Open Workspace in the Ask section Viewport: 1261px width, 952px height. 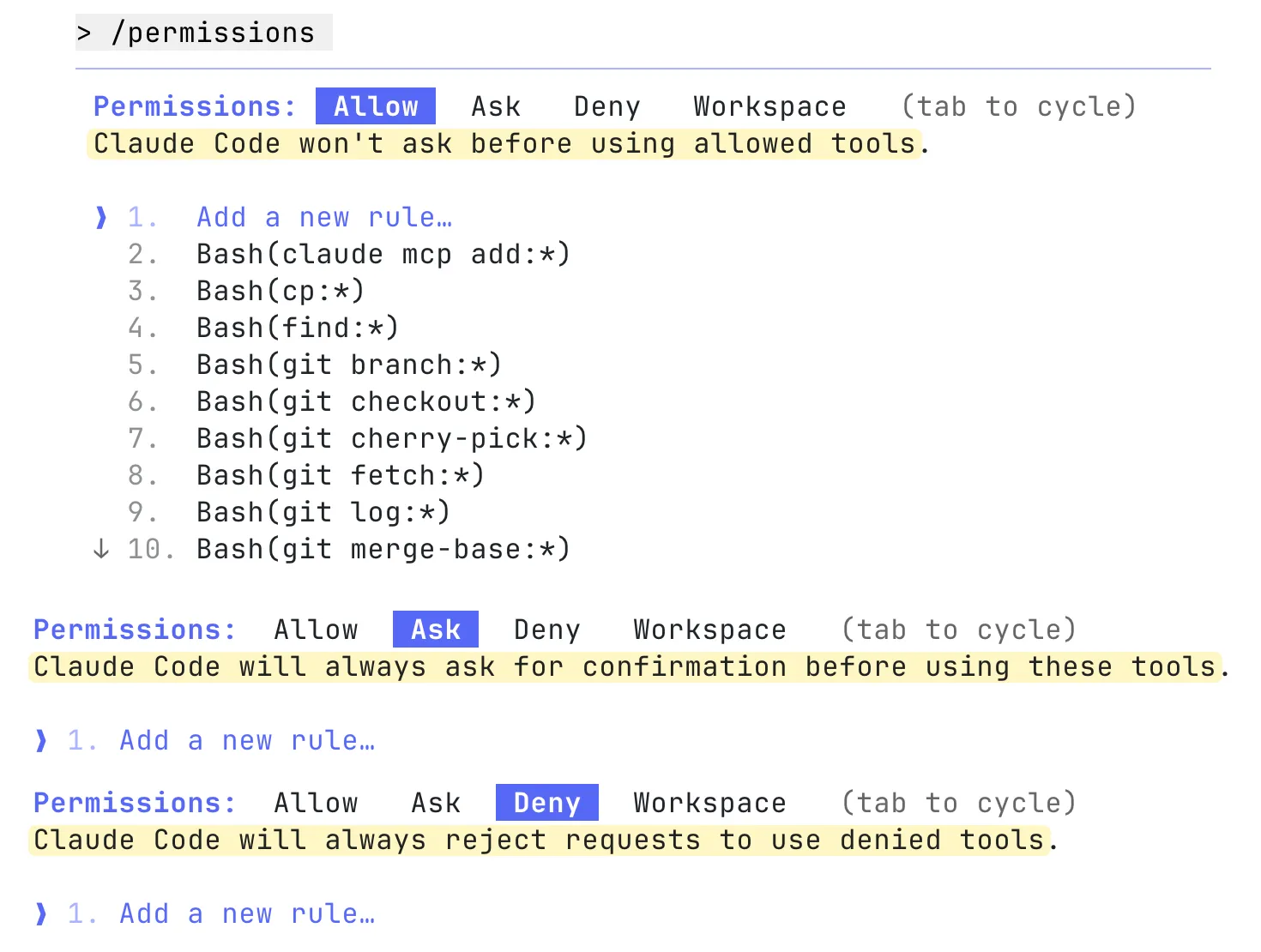[x=709, y=629]
